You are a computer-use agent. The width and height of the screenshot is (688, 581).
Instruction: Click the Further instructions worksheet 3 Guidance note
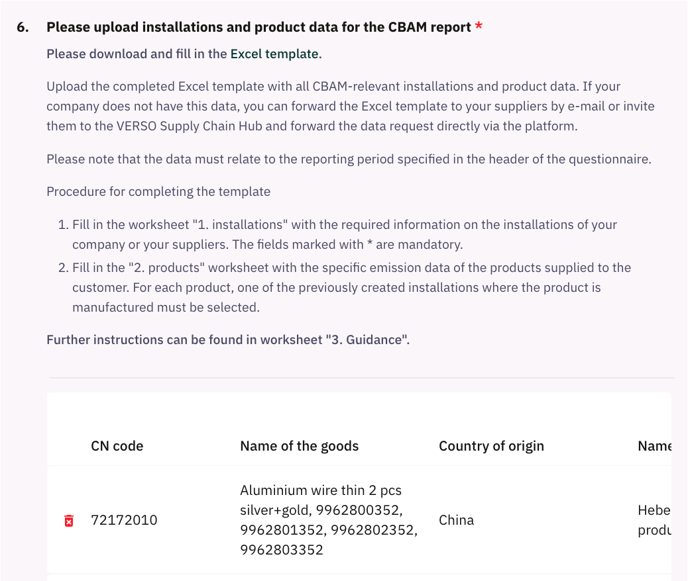point(228,340)
